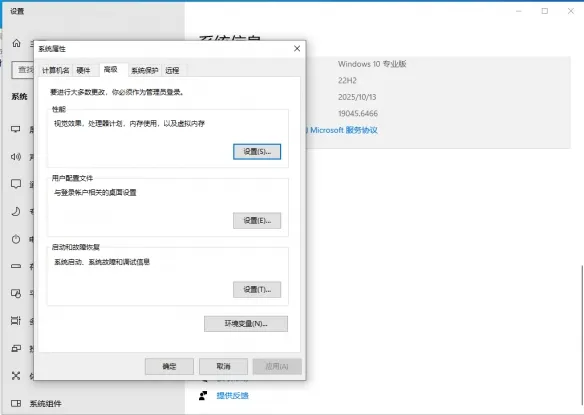Image resolution: width=584 pixels, height=415 pixels.
Task: Open 环境变量(N)... dialog
Action: click(246, 324)
